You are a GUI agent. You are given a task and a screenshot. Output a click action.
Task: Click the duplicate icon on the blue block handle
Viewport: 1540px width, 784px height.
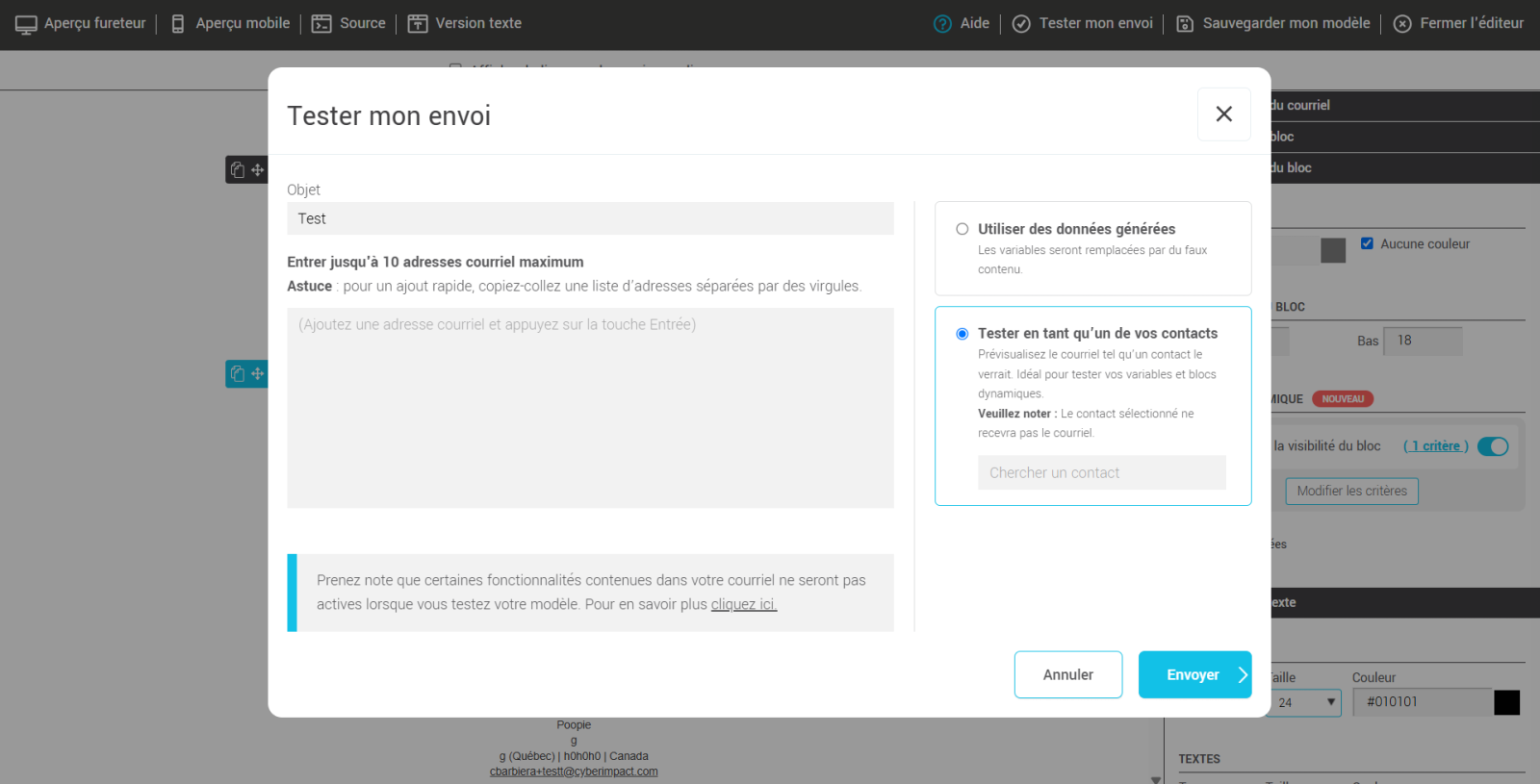[238, 373]
